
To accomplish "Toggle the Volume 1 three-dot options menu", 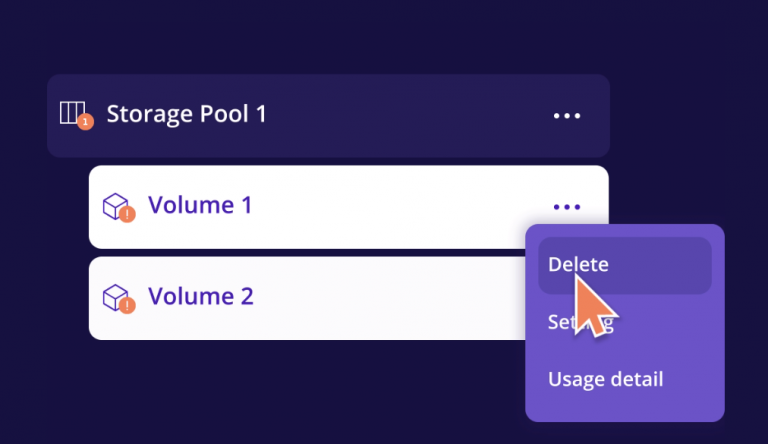I will (567, 207).
